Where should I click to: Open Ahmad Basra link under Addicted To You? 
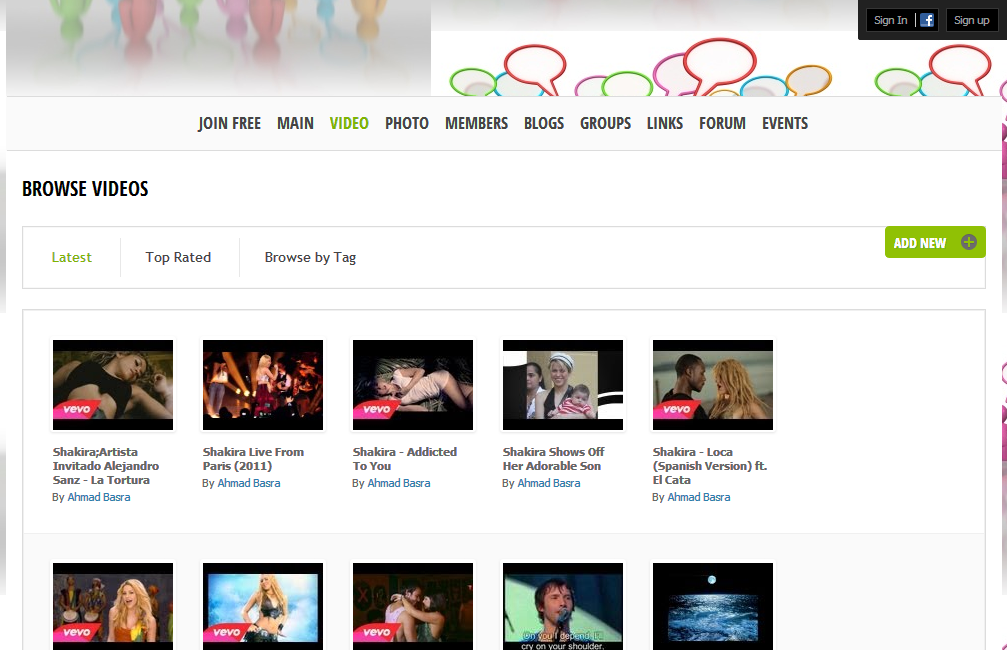coord(399,483)
